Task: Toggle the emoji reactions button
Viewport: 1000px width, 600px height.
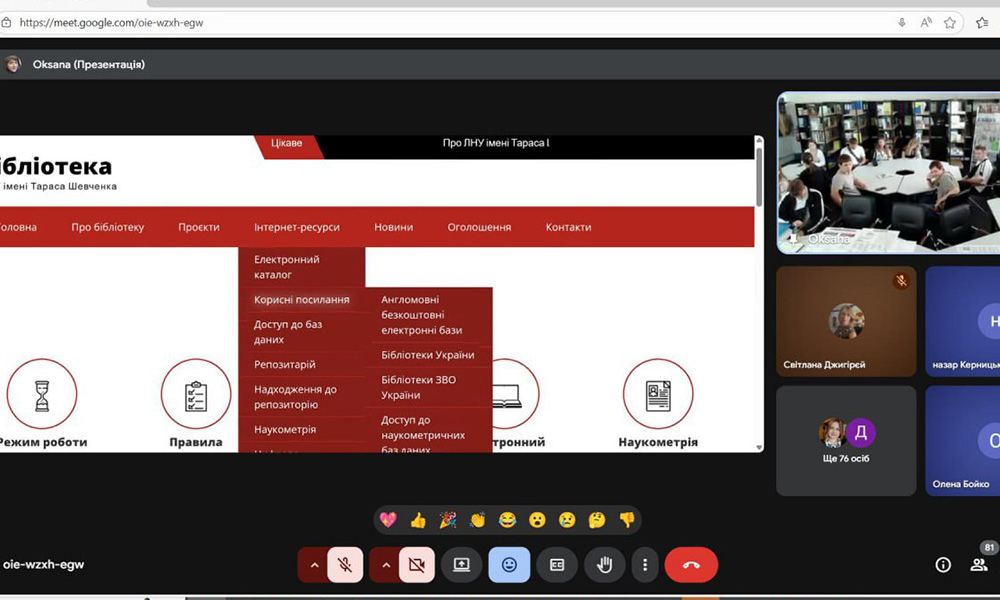Action: click(509, 564)
